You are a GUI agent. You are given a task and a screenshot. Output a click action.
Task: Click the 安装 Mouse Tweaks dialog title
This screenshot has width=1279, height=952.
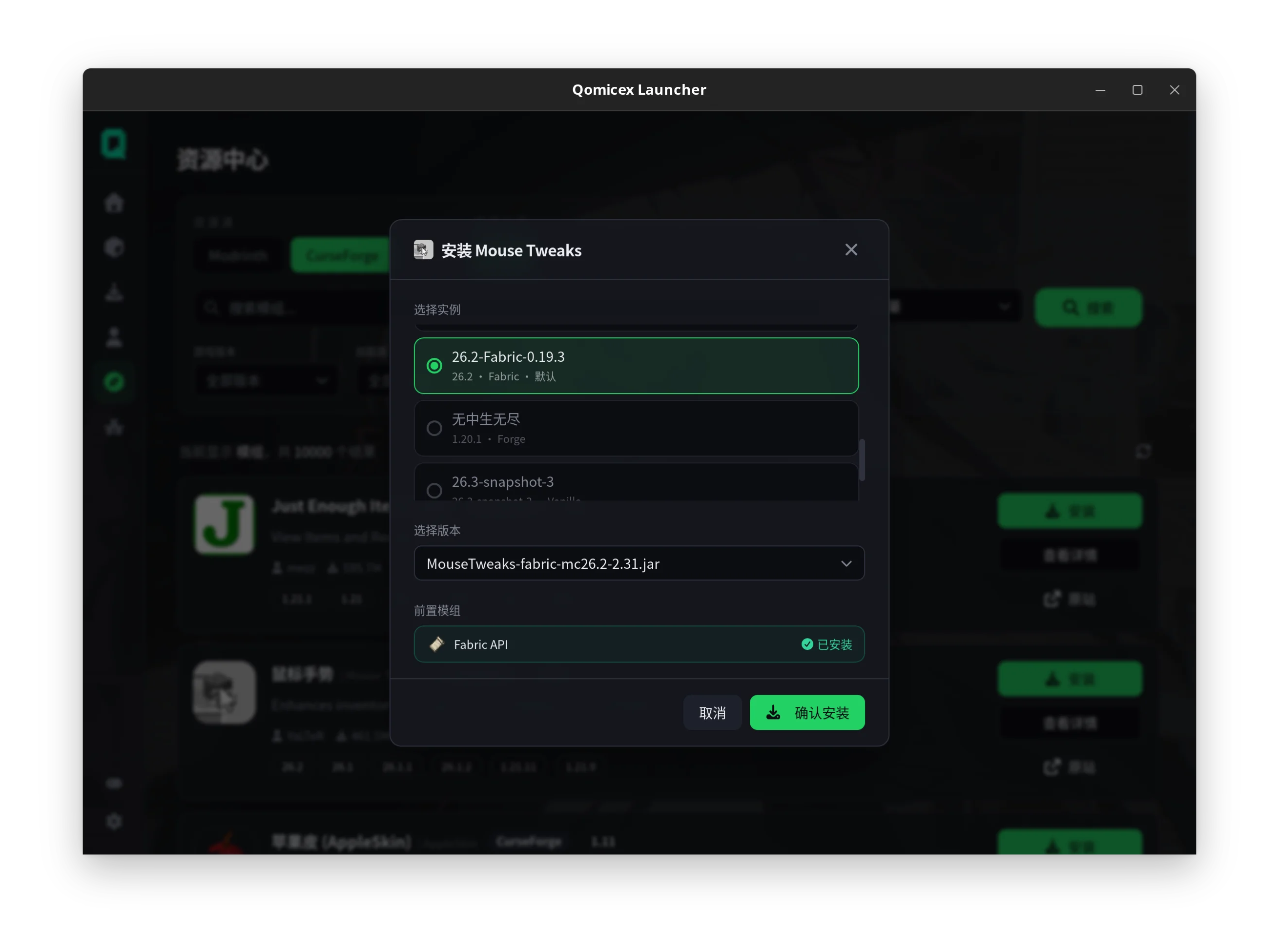click(x=512, y=250)
